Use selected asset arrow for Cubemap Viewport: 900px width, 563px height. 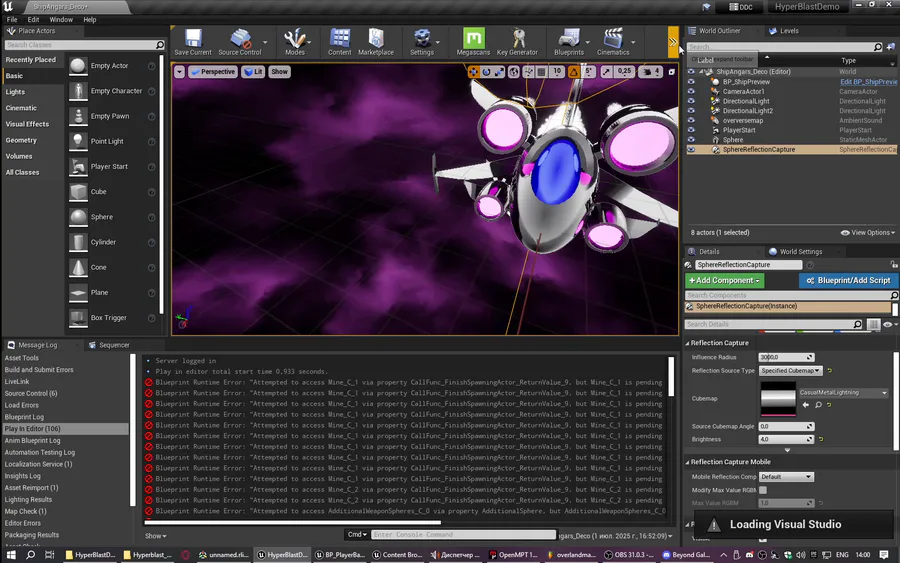click(x=806, y=405)
